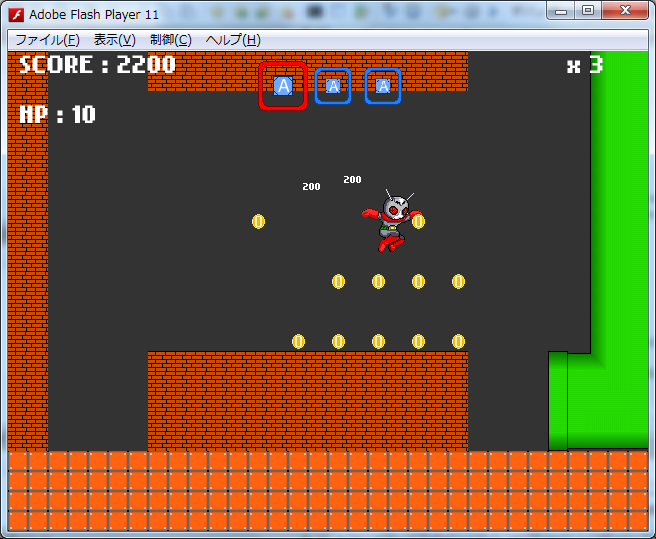Open the ヘルプ(H) menu
This screenshot has width=656, height=539.
click(233, 40)
